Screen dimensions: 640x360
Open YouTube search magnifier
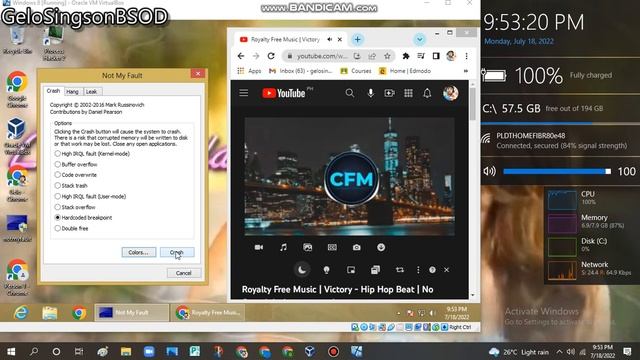tap(350, 93)
